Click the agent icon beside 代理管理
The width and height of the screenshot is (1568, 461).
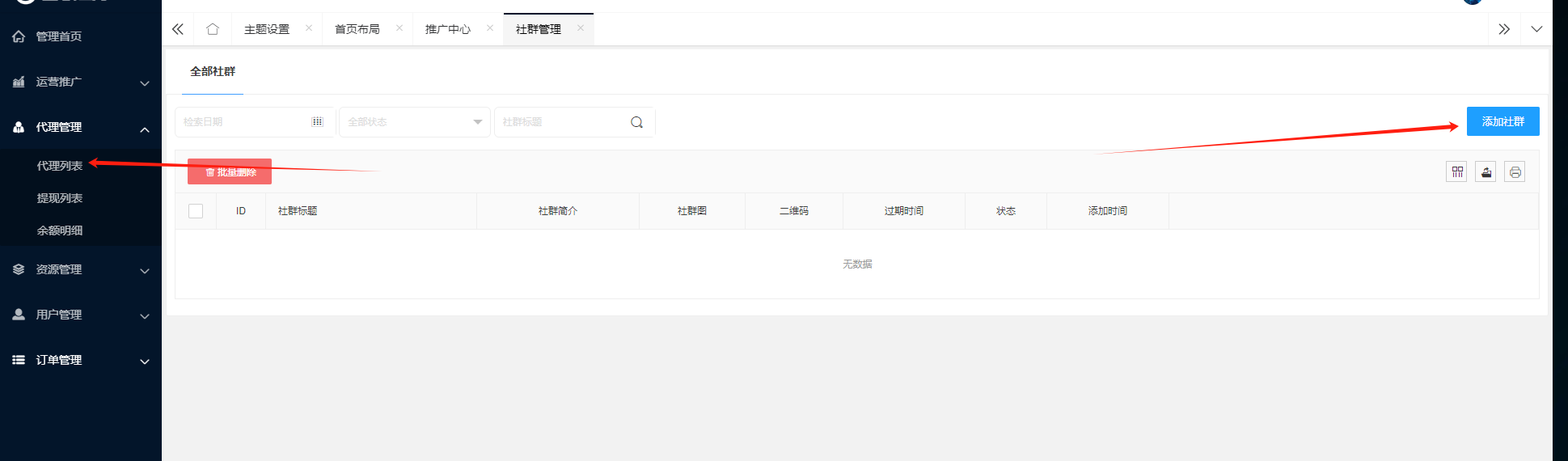pyautogui.click(x=19, y=127)
